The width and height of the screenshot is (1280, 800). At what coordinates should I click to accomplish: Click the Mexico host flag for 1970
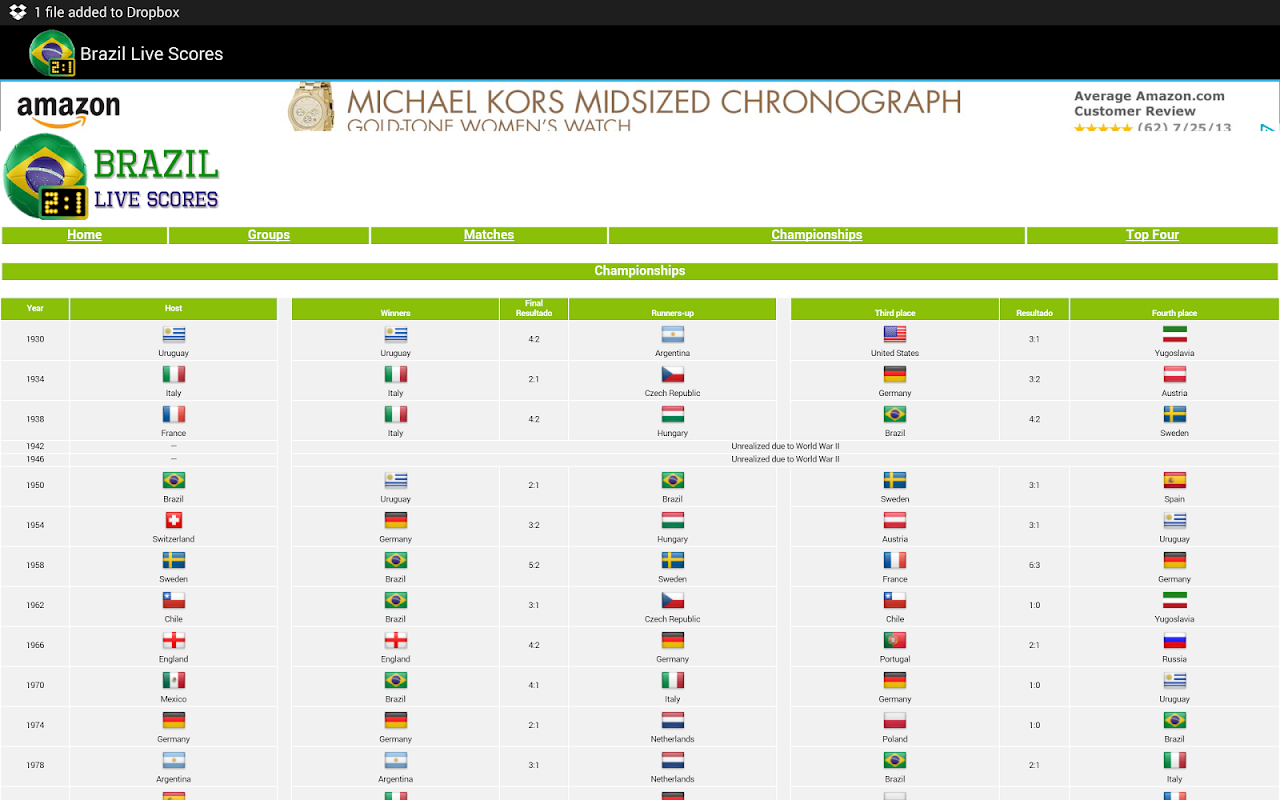[174, 681]
